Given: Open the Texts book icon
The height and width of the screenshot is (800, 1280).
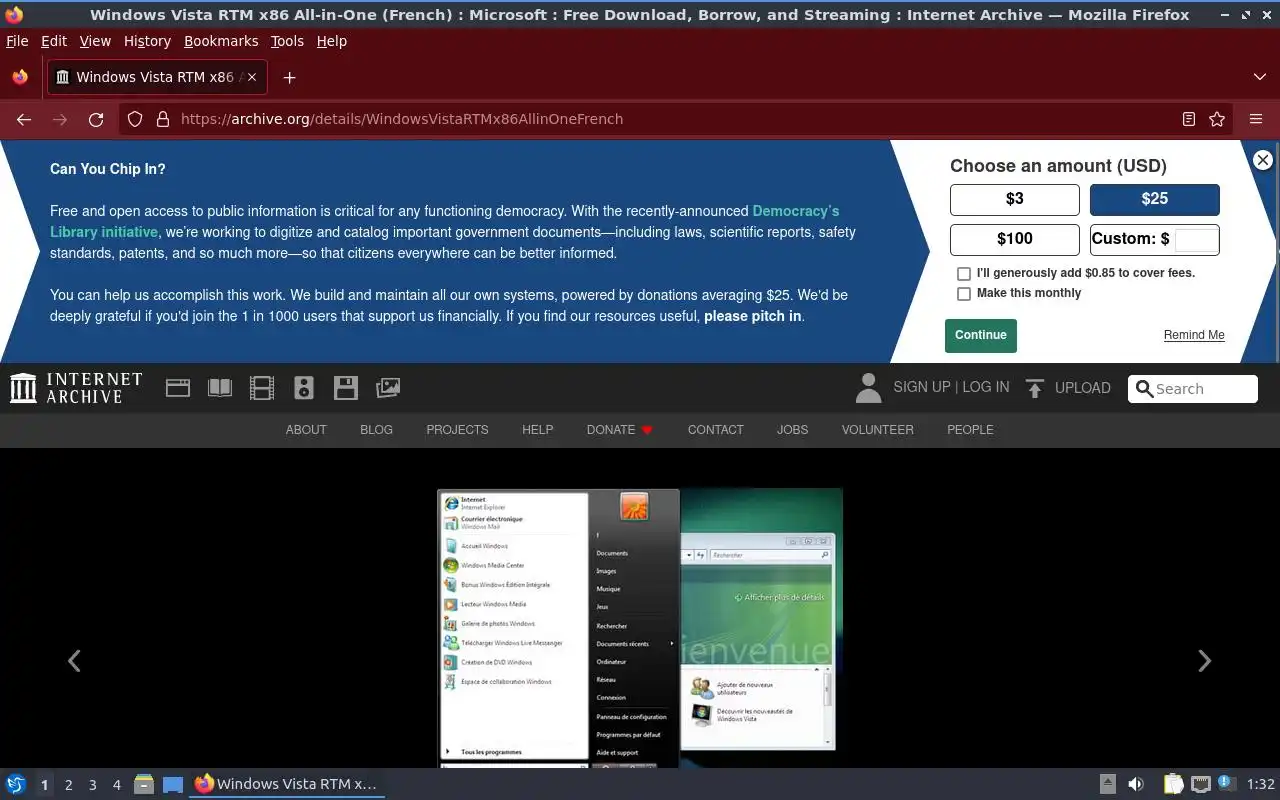Looking at the screenshot, I should pos(220,388).
